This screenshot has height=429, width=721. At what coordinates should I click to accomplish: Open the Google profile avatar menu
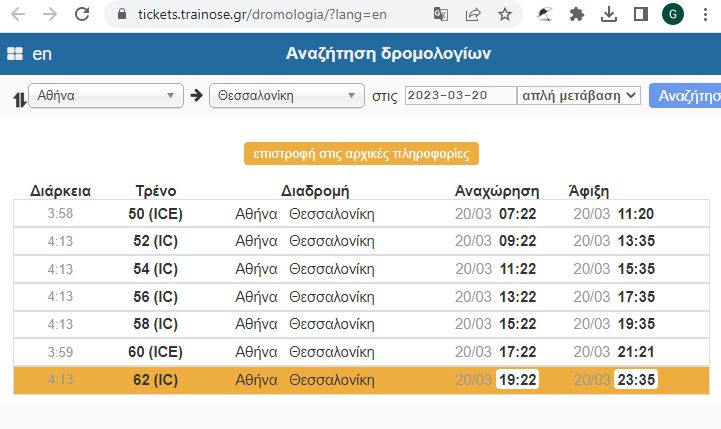pyautogui.click(x=673, y=15)
